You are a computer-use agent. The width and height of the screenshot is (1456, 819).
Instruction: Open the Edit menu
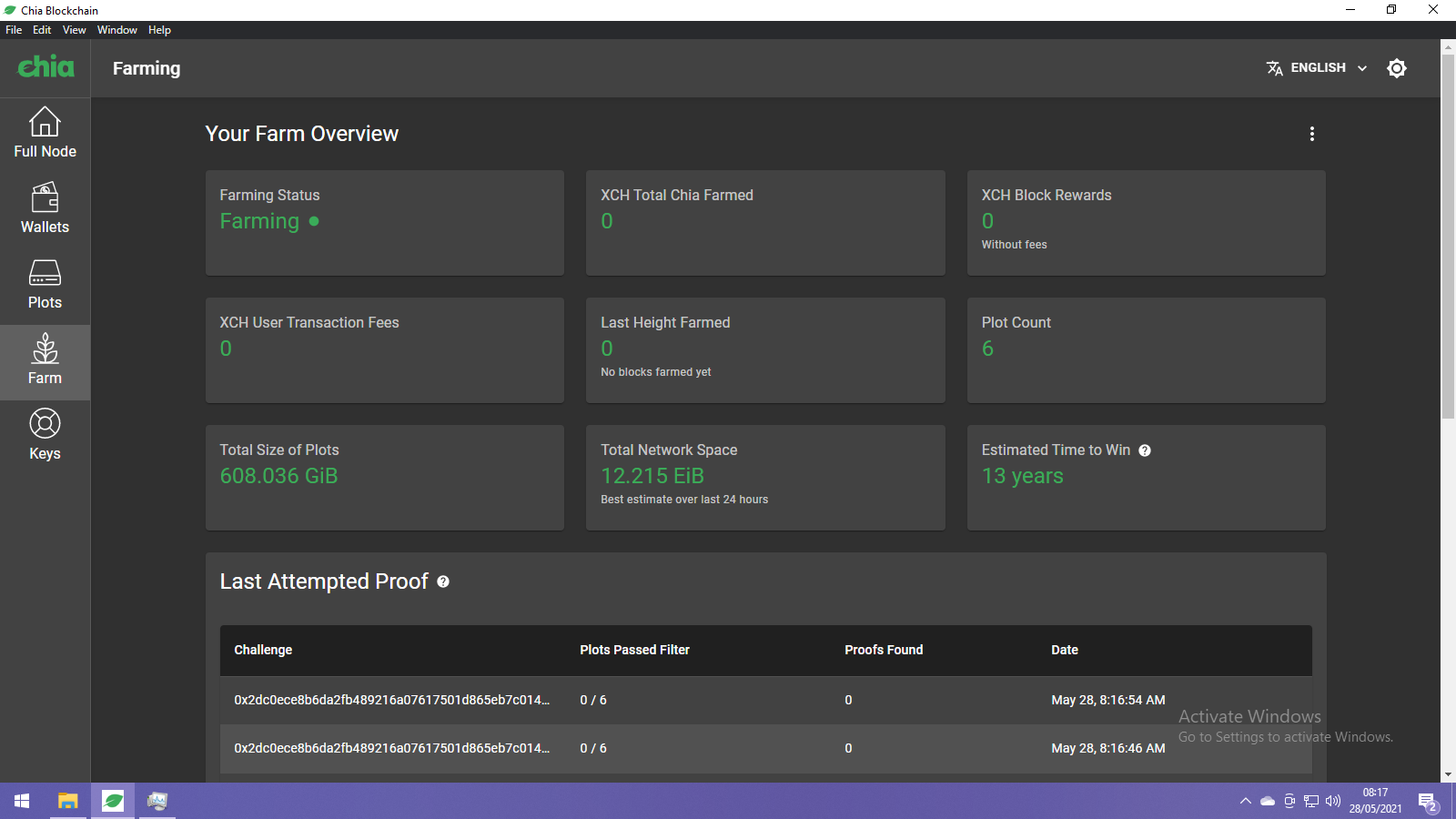click(x=42, y=30)
